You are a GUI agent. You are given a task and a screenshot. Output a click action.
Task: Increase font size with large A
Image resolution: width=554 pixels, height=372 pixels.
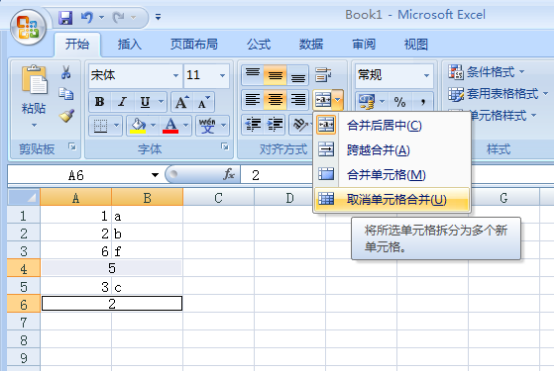click(x=182, y=102)
